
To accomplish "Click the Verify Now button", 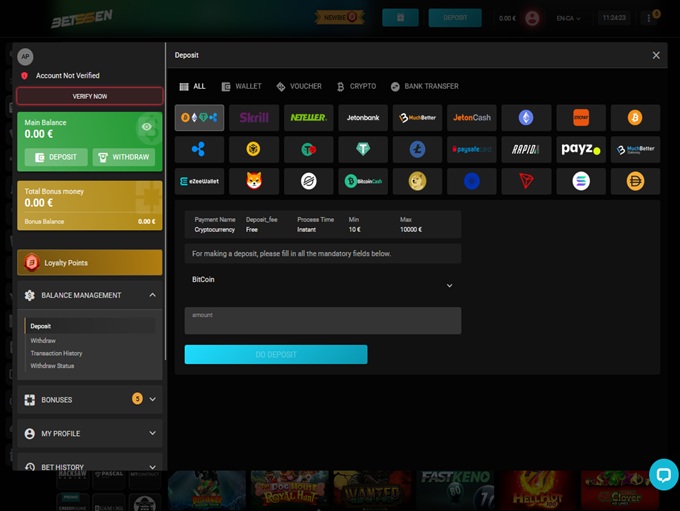I will pyautogui.click(x=90, y=96).
